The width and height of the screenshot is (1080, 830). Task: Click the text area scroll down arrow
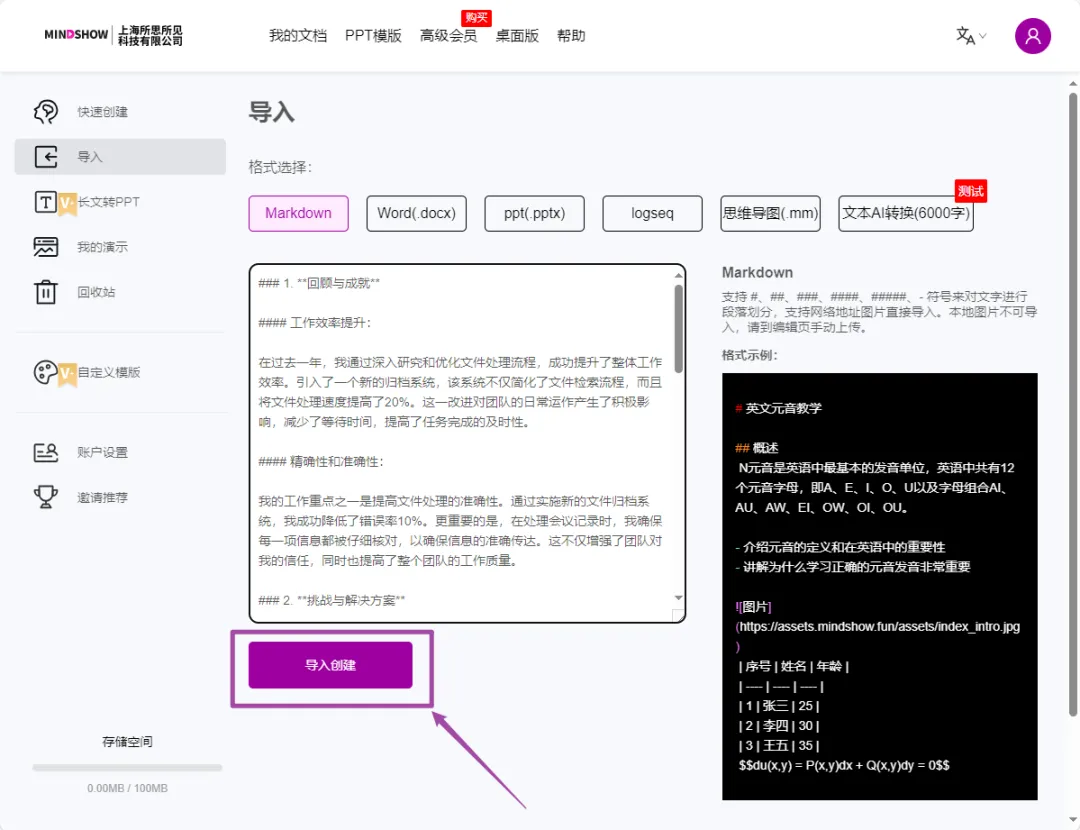[678, 598]
